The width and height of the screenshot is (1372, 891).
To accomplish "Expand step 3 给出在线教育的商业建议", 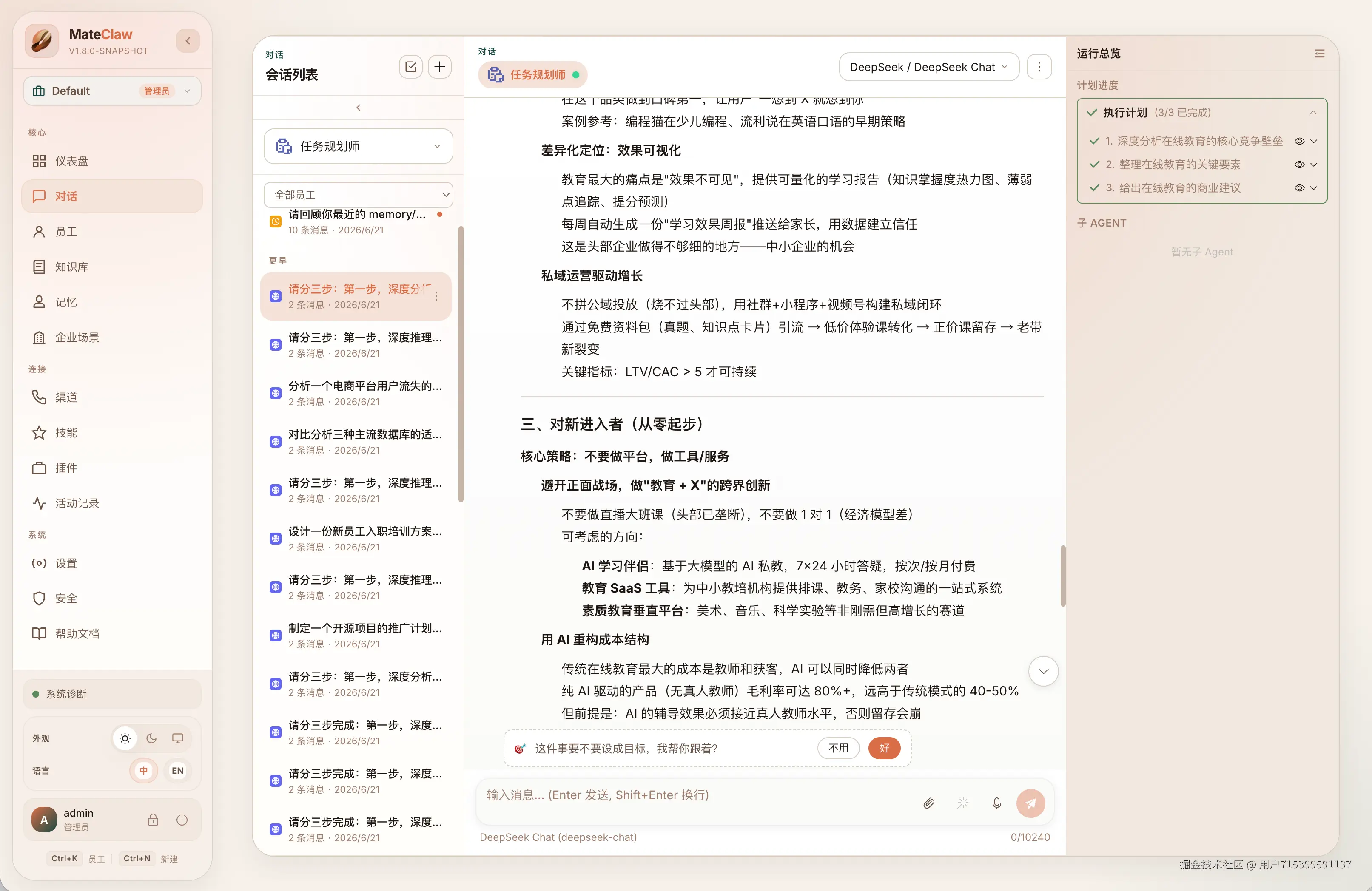I will click(1314, 188).
